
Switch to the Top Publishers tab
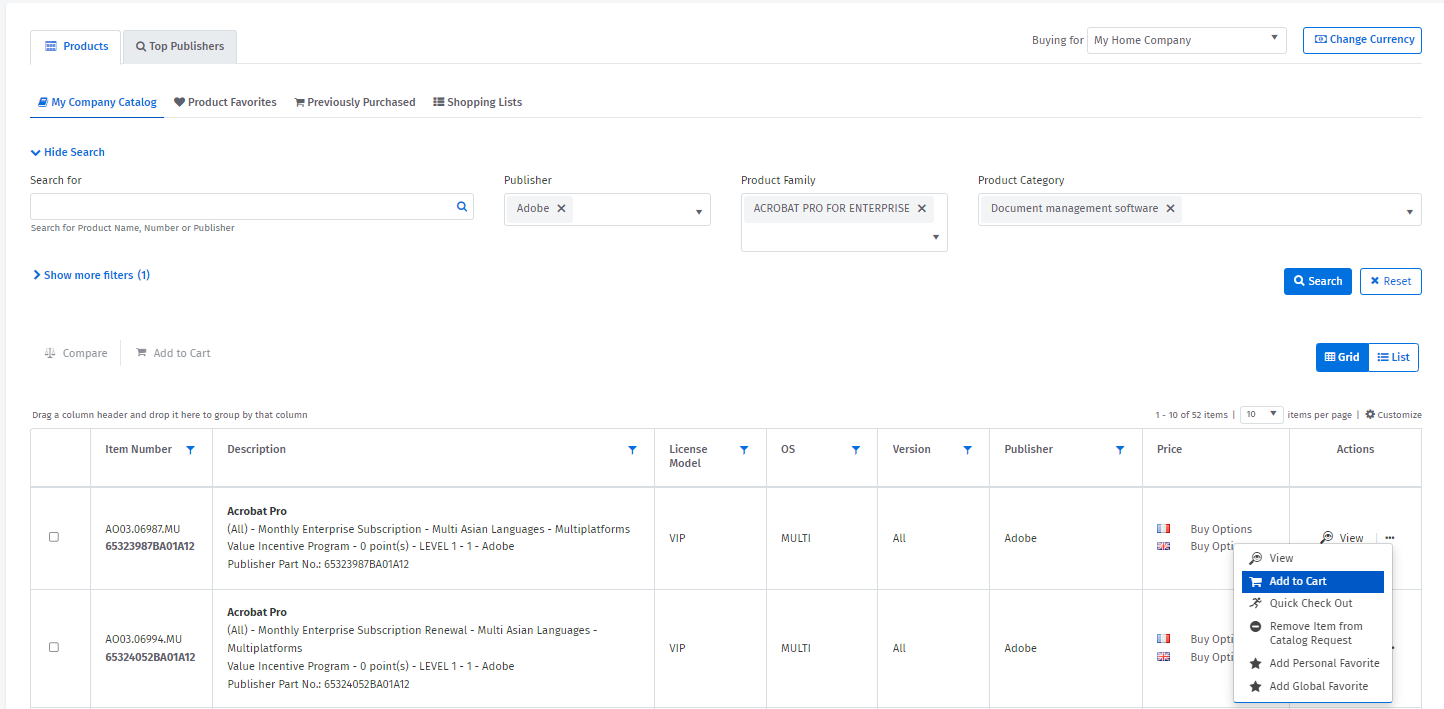click(x=180, y=47)
